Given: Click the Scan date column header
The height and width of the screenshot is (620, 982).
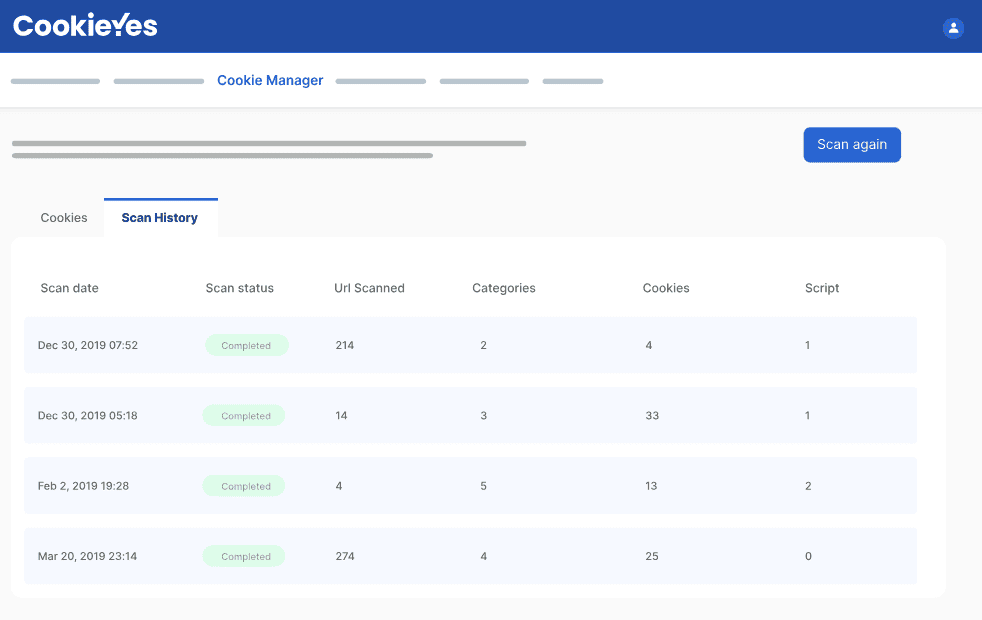Looking at the screenshot, I should [x=69, y=288].
